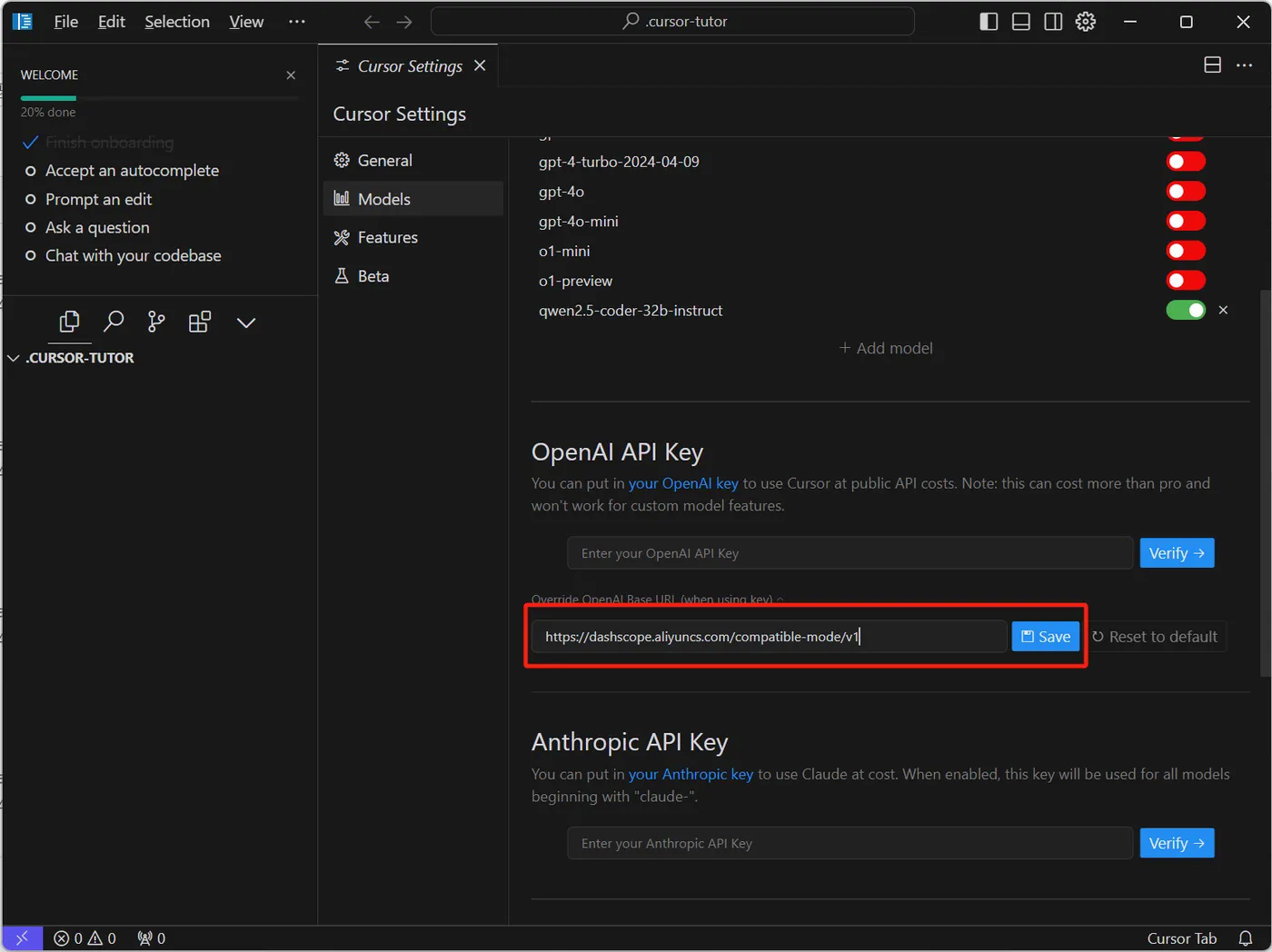The width and height of the screenshot is (1272, 952).
Task: Split the editor layout icon
Action: (x=1212, y=65)
